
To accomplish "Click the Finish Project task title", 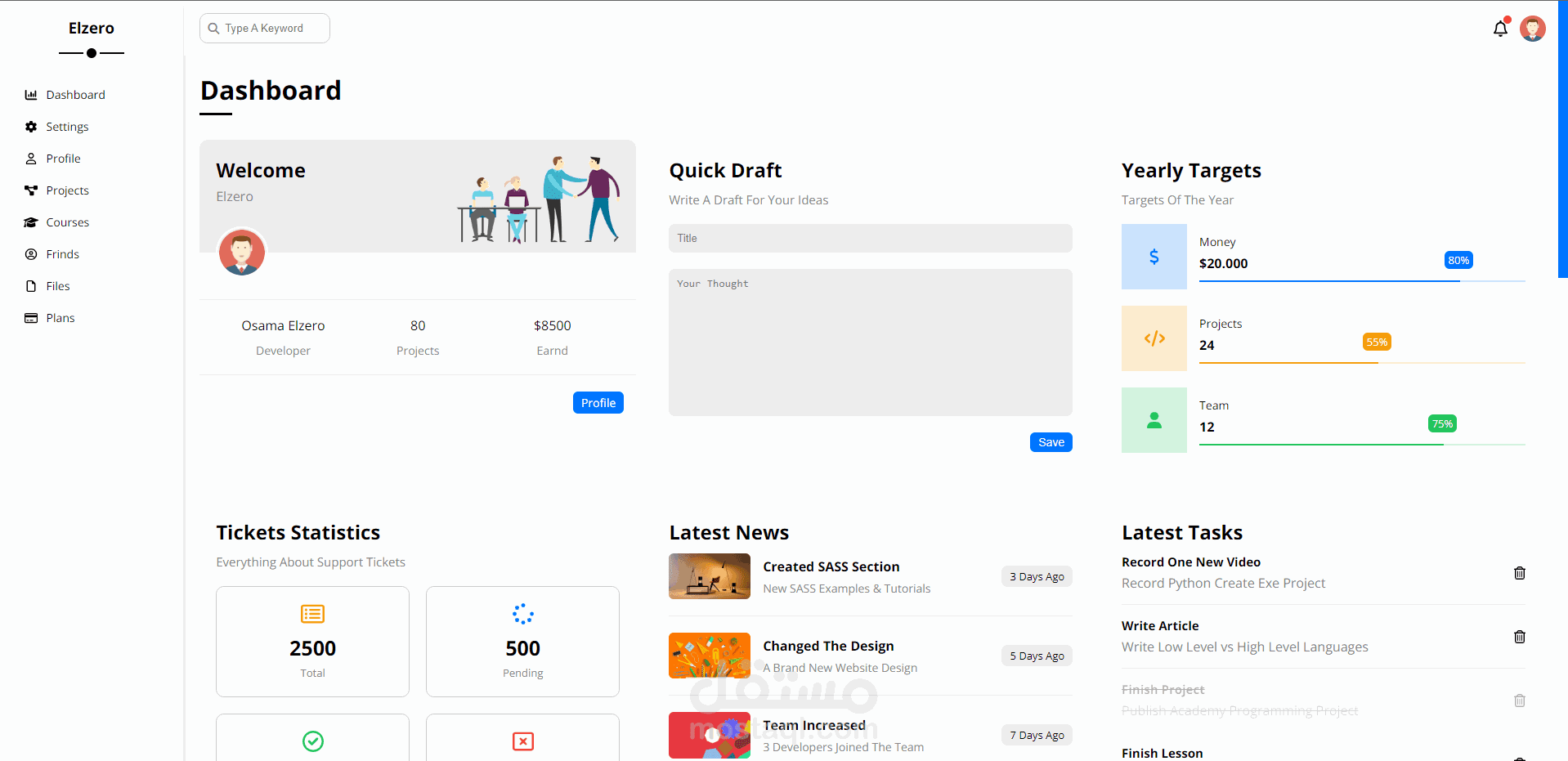I will coord(1163,690).
